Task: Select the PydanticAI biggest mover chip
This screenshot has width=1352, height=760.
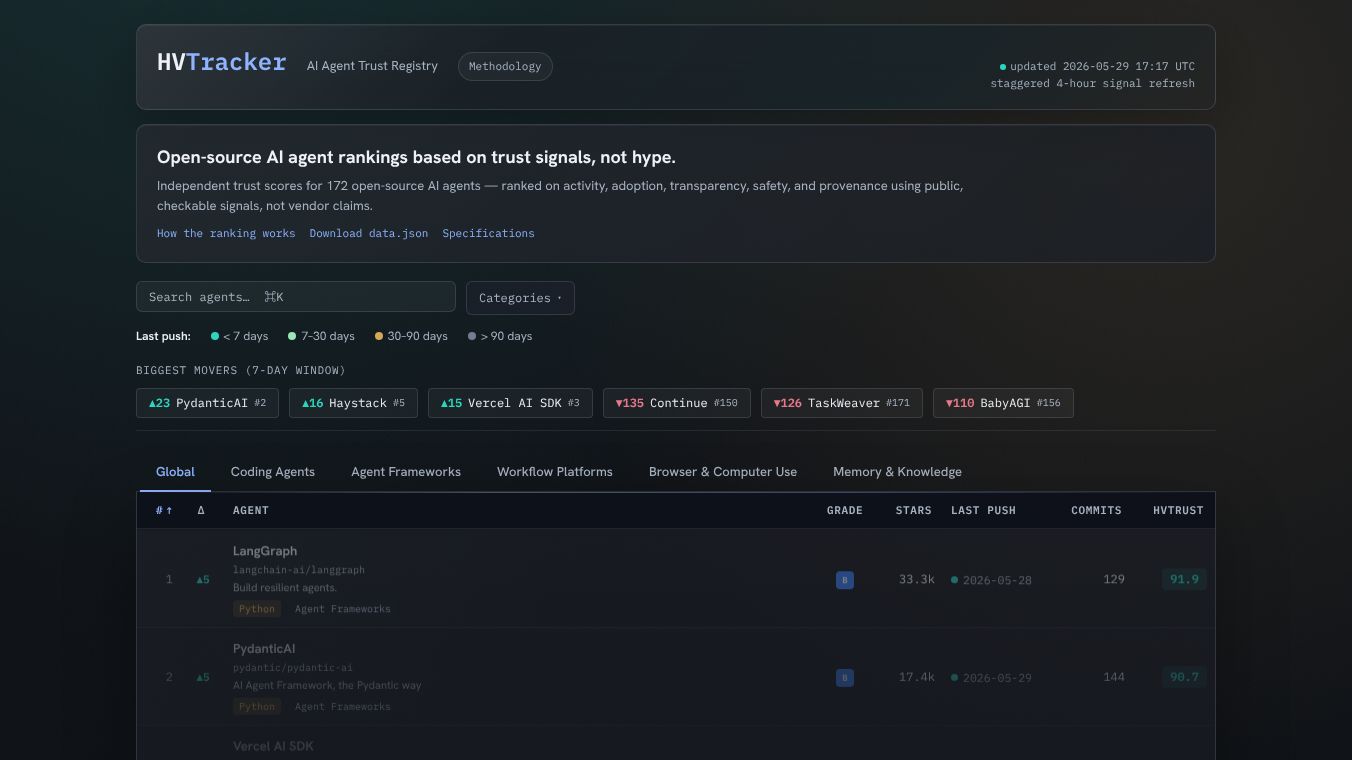Action: [207, 403]
